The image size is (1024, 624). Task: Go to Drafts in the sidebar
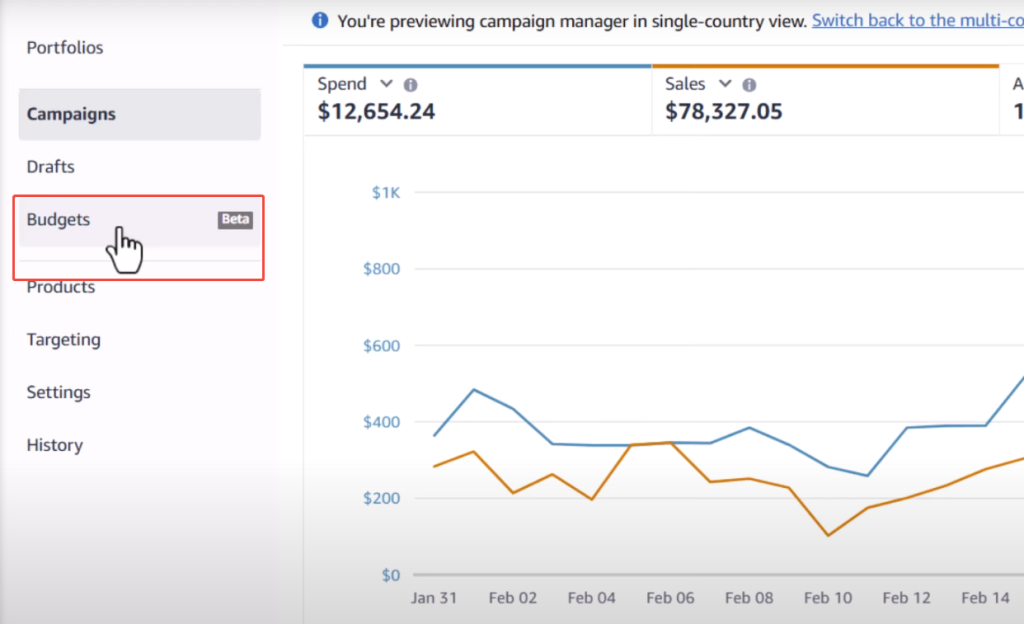[51, 167]
